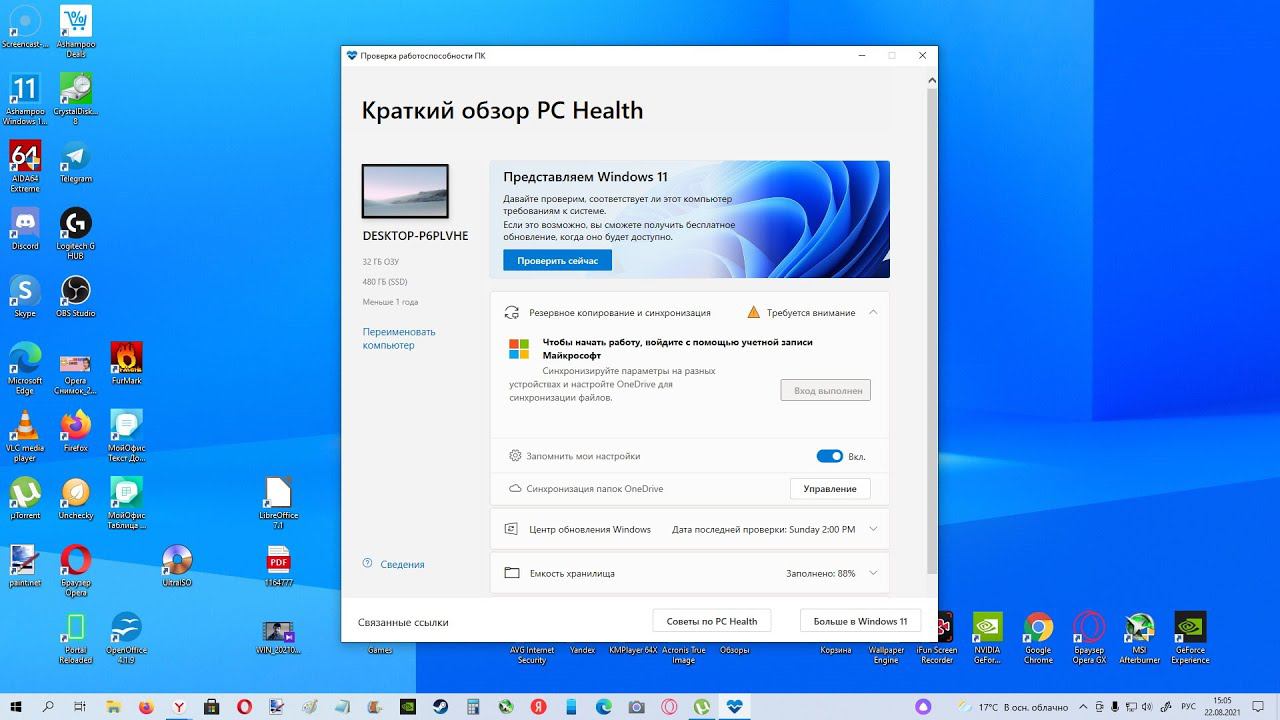Click the Google Chrome desktop icon
Screen dimensions: 1280x720
tap(1038, 638)
